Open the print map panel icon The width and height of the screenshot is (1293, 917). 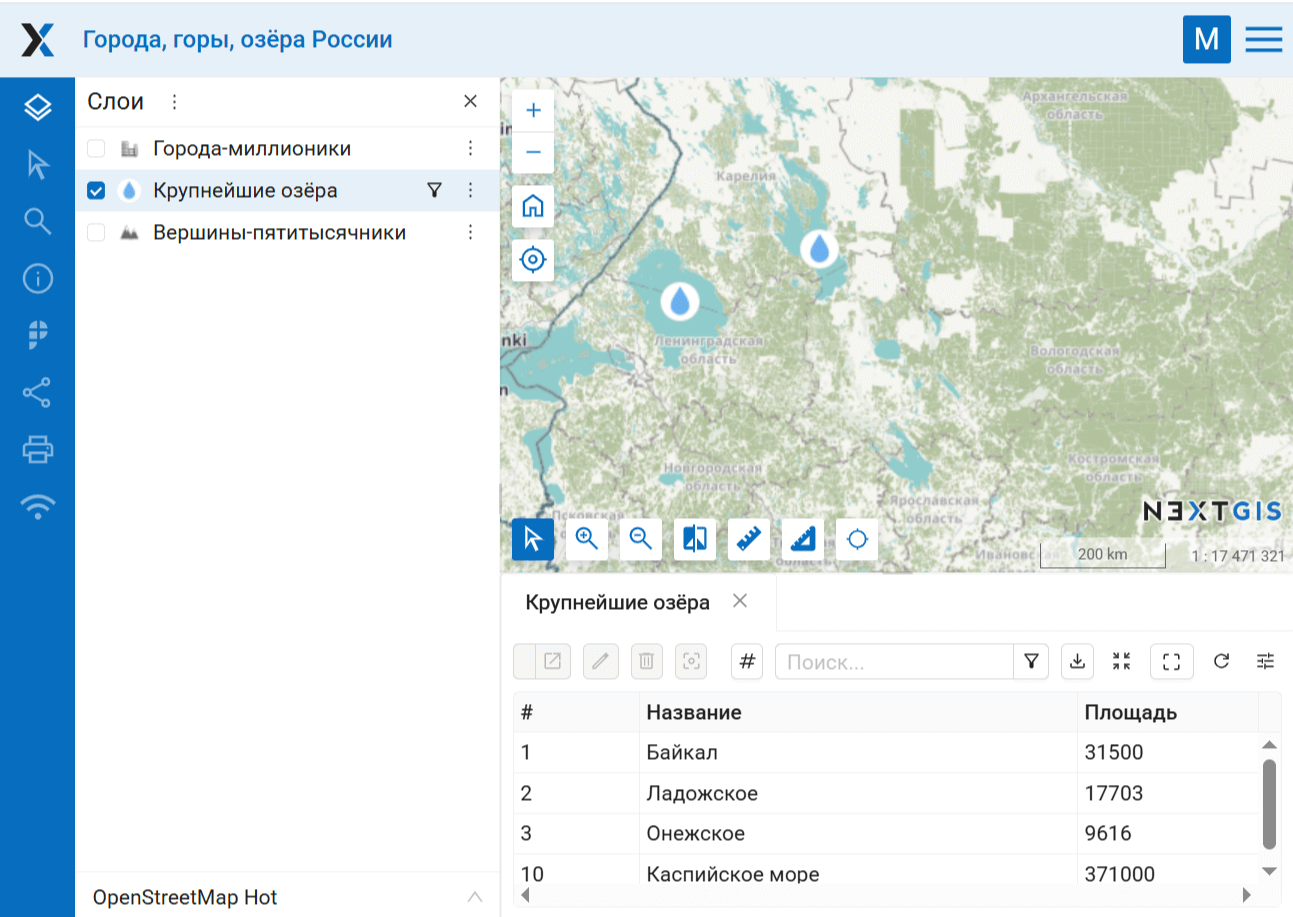37,450
